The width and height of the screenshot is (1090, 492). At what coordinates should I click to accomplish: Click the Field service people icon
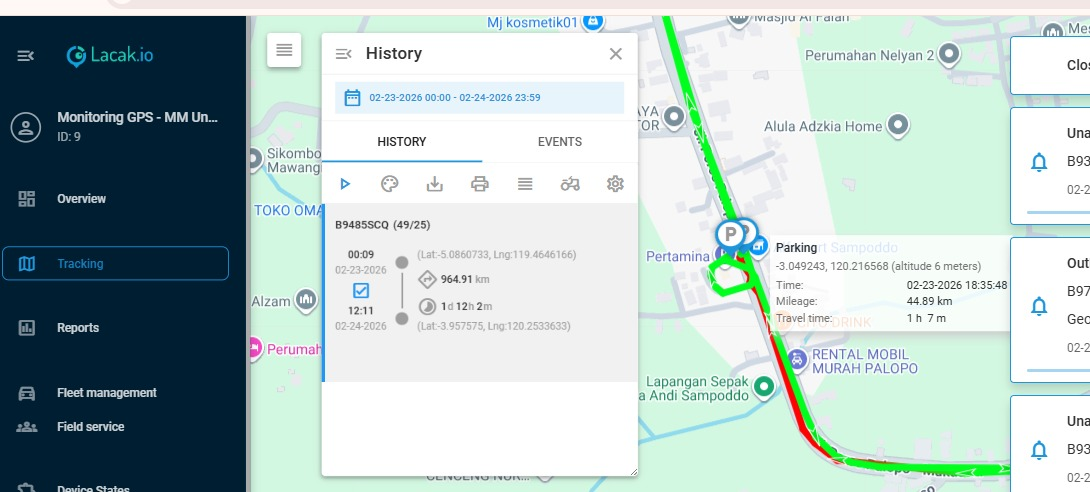pos(26,427)
